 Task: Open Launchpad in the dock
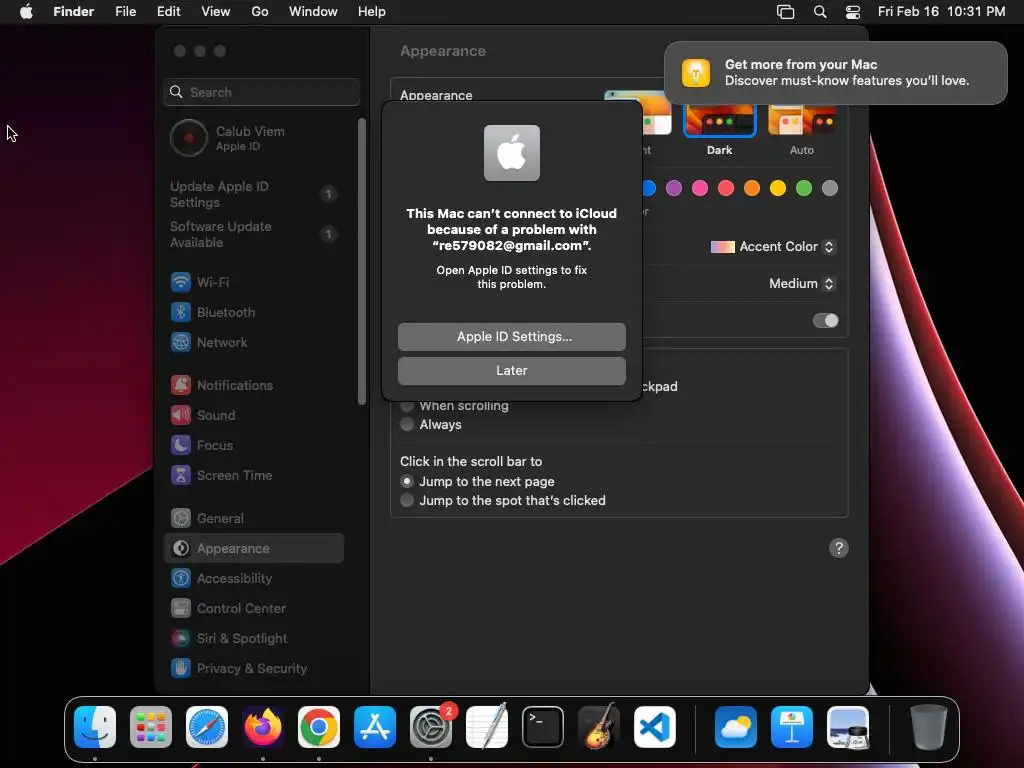pyautogui.click(x=151, y=727)
